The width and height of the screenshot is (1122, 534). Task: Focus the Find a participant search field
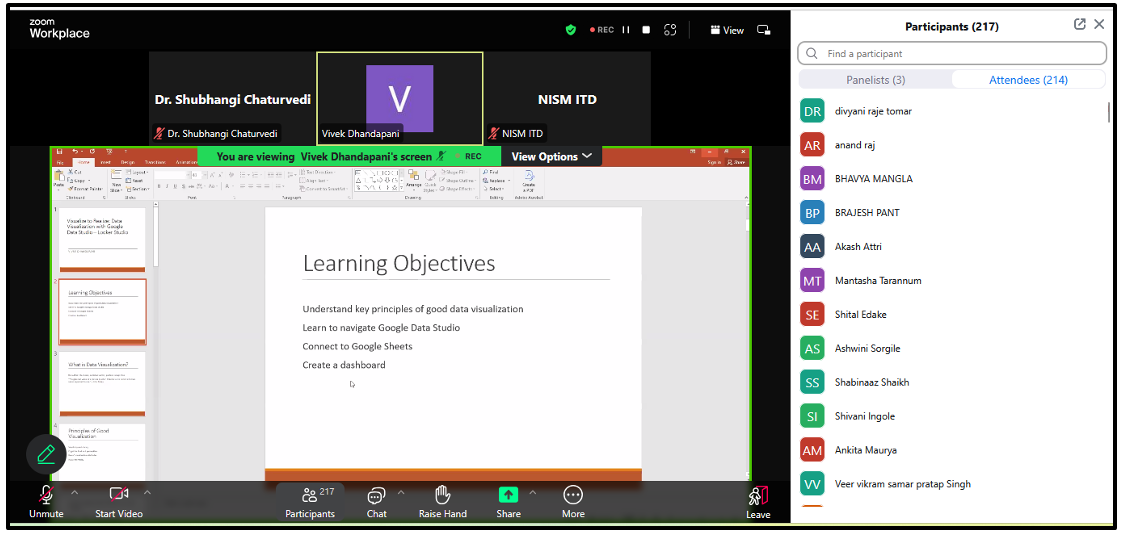click(x=952, y=53)
